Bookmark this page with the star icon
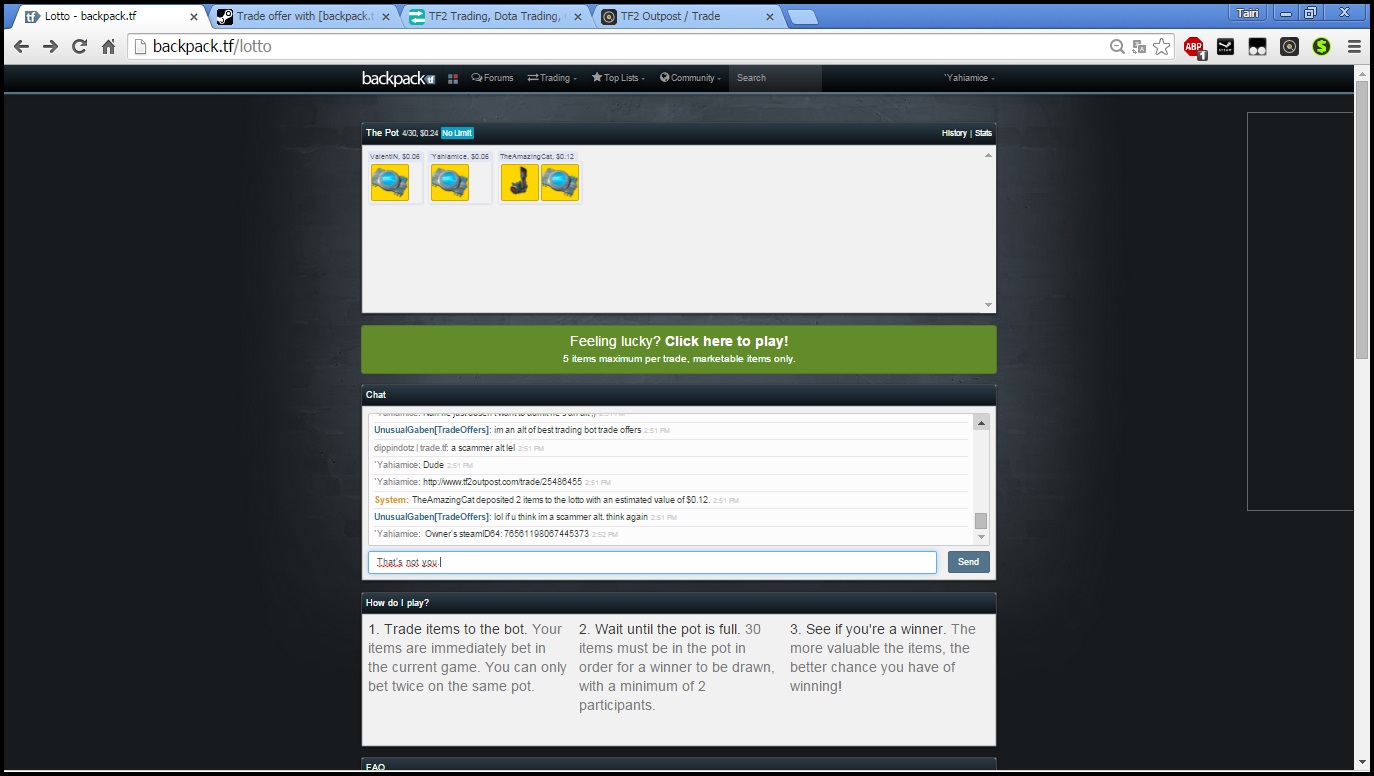This screenshot has width=1374, height=776. pyautogui.click(x=1161, y=46)
